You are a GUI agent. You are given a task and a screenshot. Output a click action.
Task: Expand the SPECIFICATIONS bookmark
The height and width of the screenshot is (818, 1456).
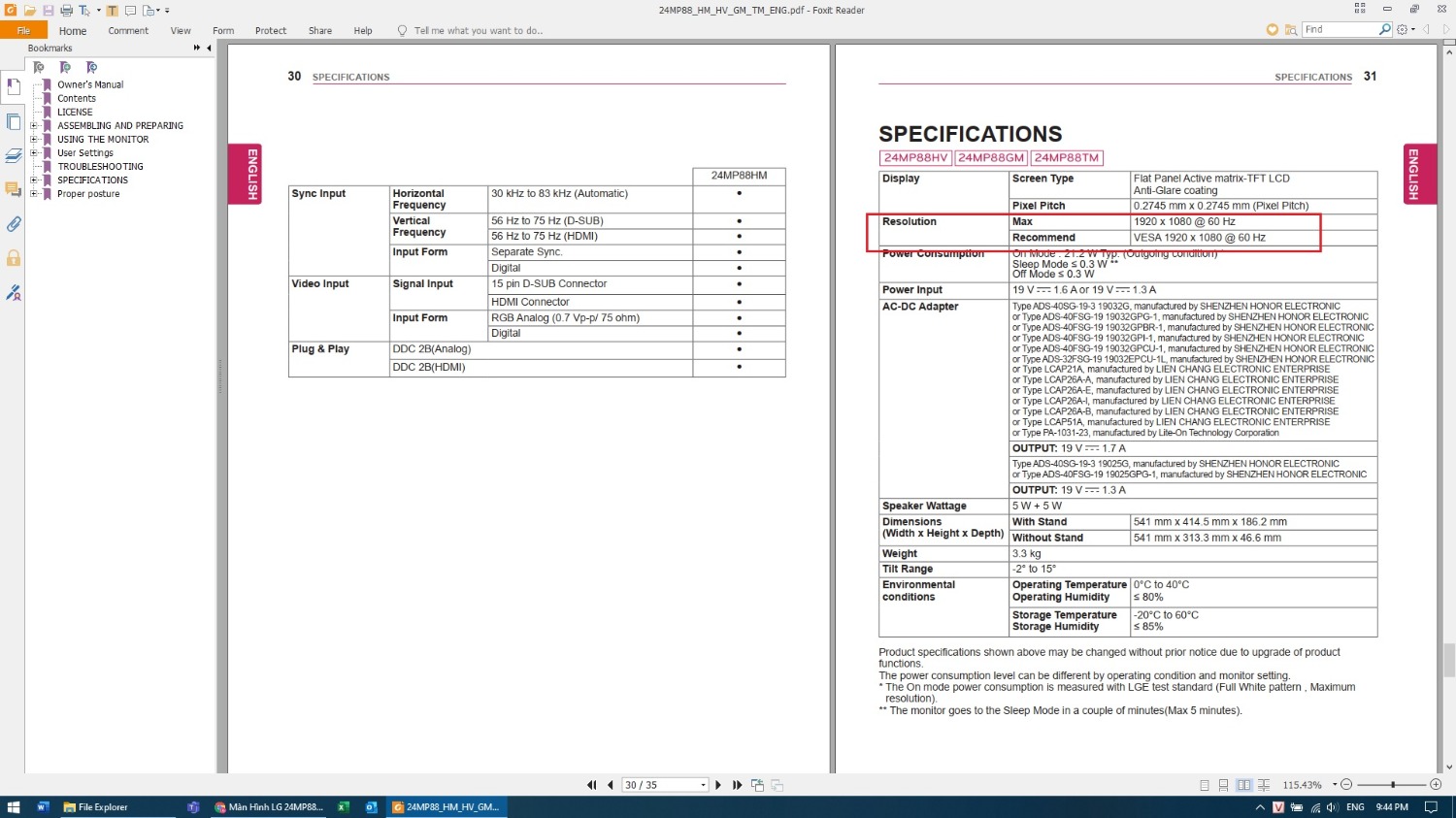tap(34, 180)
